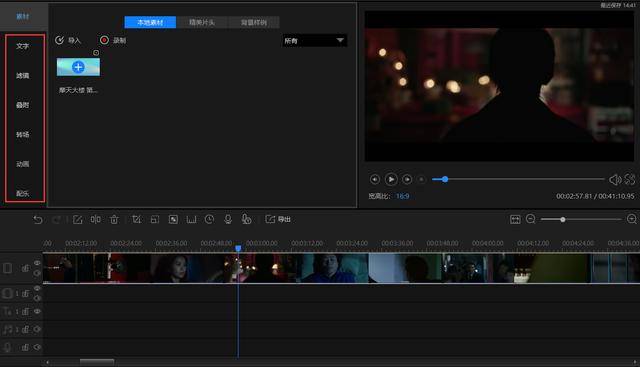Select the split clip tool
Screen dimensions: 640x367
click(96, 220)
